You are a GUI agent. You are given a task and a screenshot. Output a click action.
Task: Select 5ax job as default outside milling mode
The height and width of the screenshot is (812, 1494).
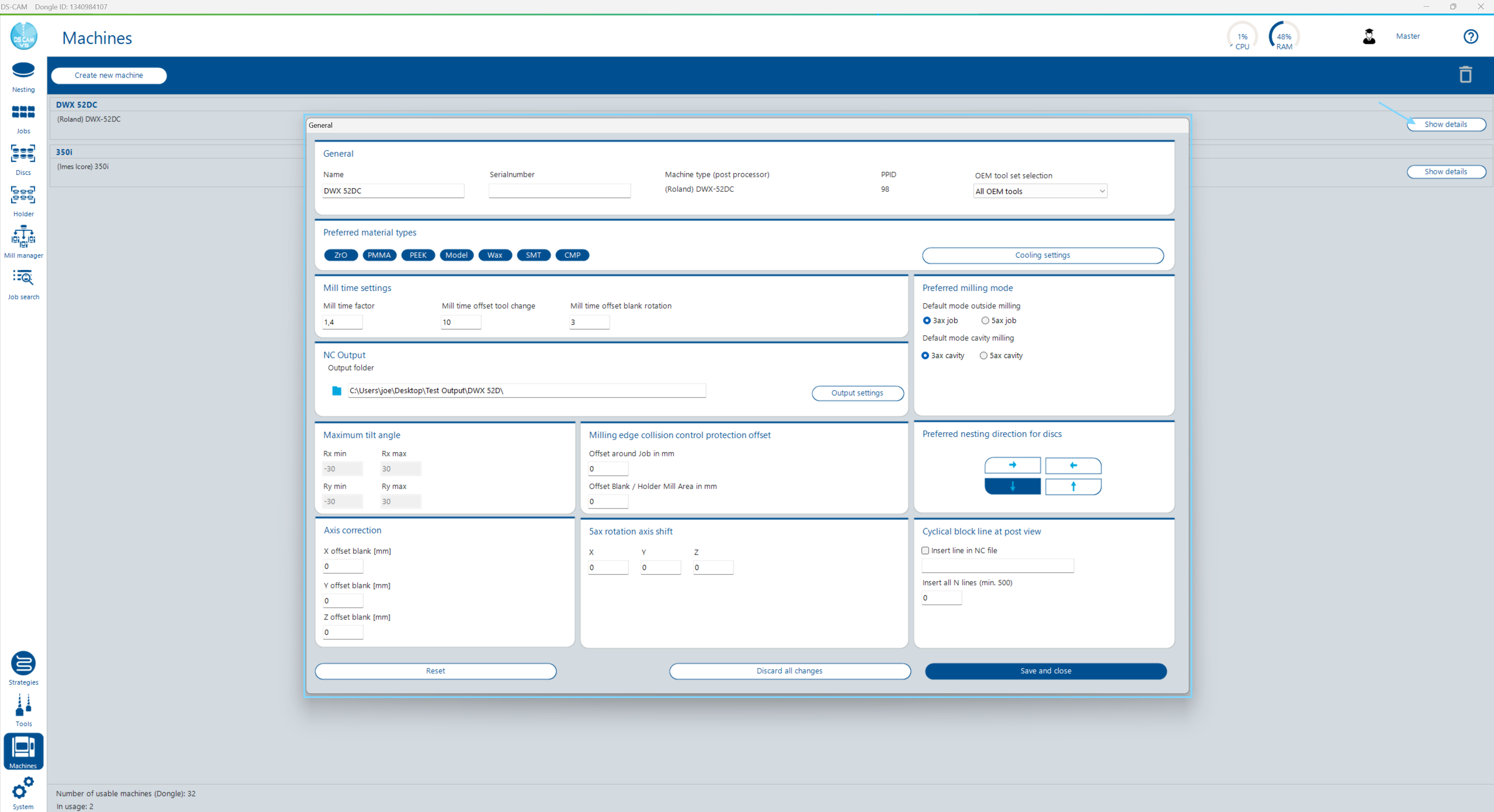click(x=985, y=320)
